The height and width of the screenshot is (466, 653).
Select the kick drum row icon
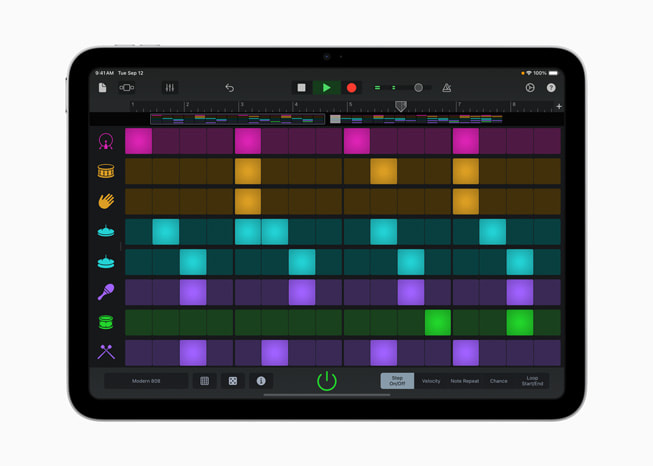106,141
